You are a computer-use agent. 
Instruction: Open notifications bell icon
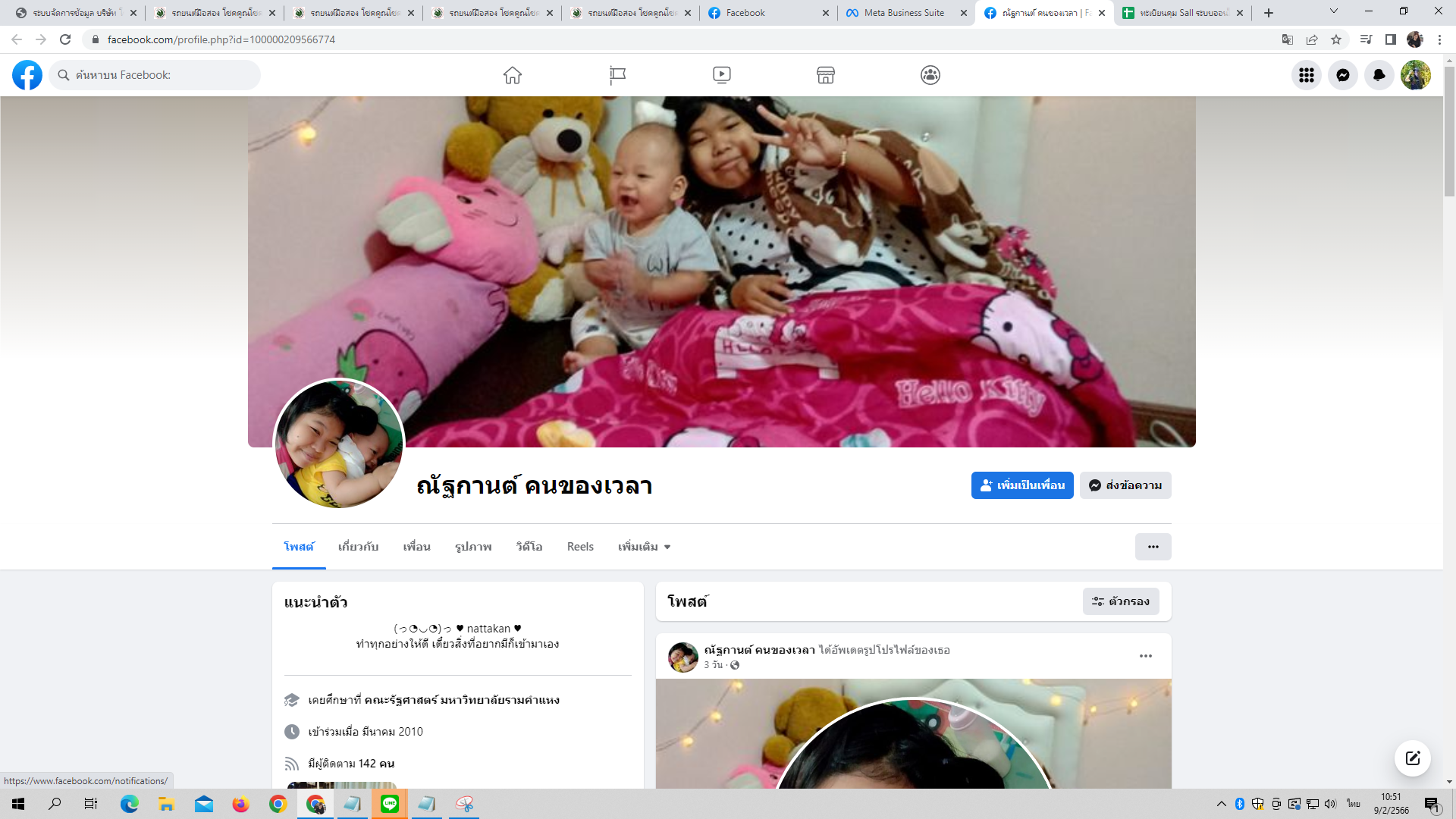coord(1379,75)
